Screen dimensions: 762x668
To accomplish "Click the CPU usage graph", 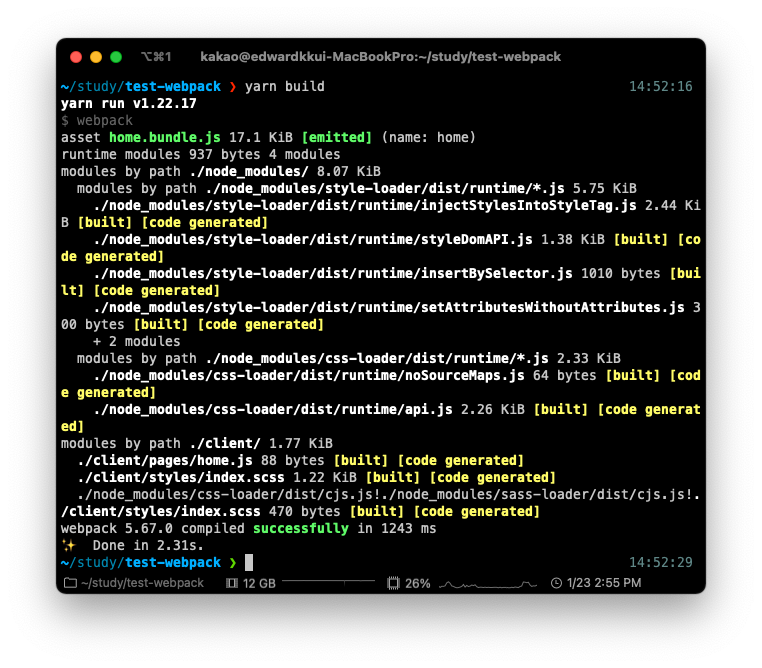I will [x=488, y=584].
